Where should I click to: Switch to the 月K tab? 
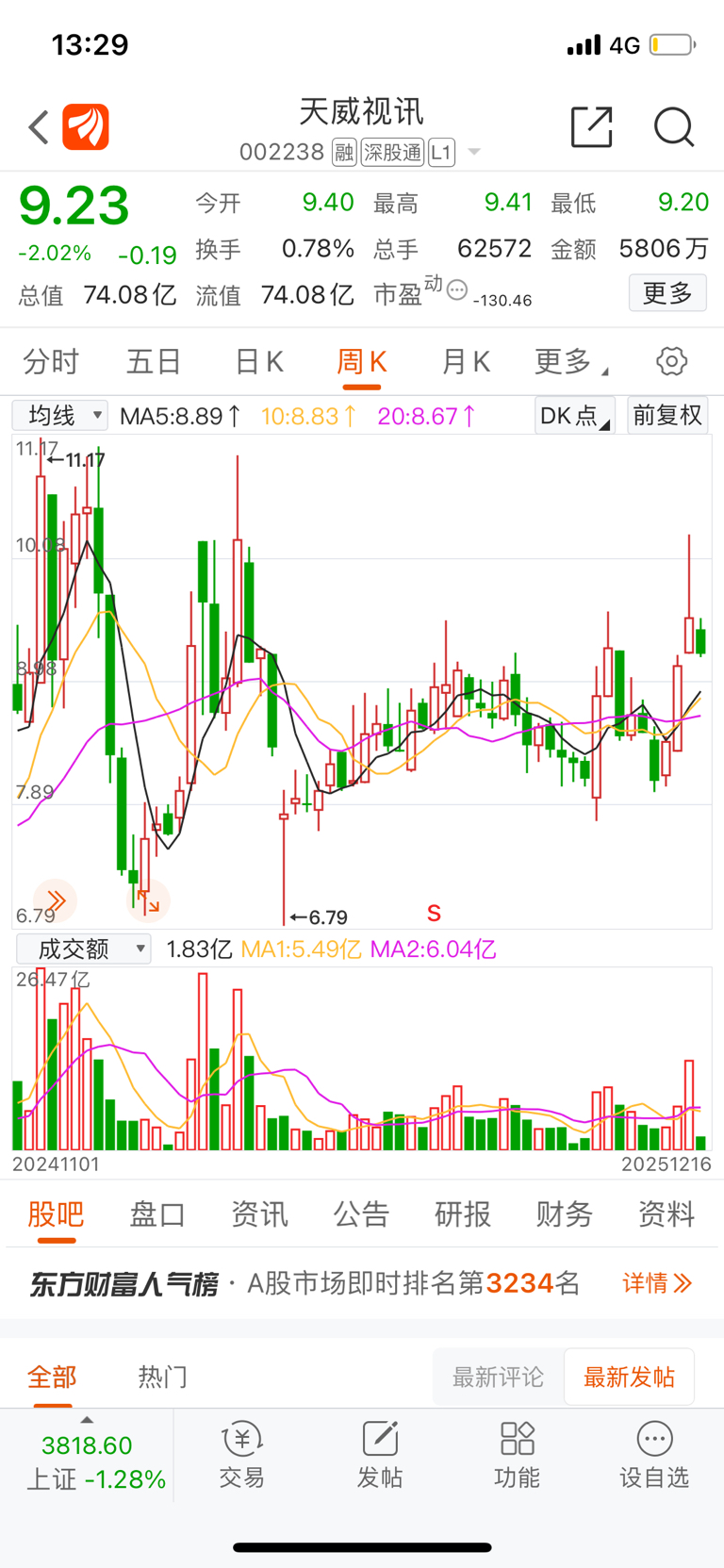pyautogui.click(x=466, y=361)
